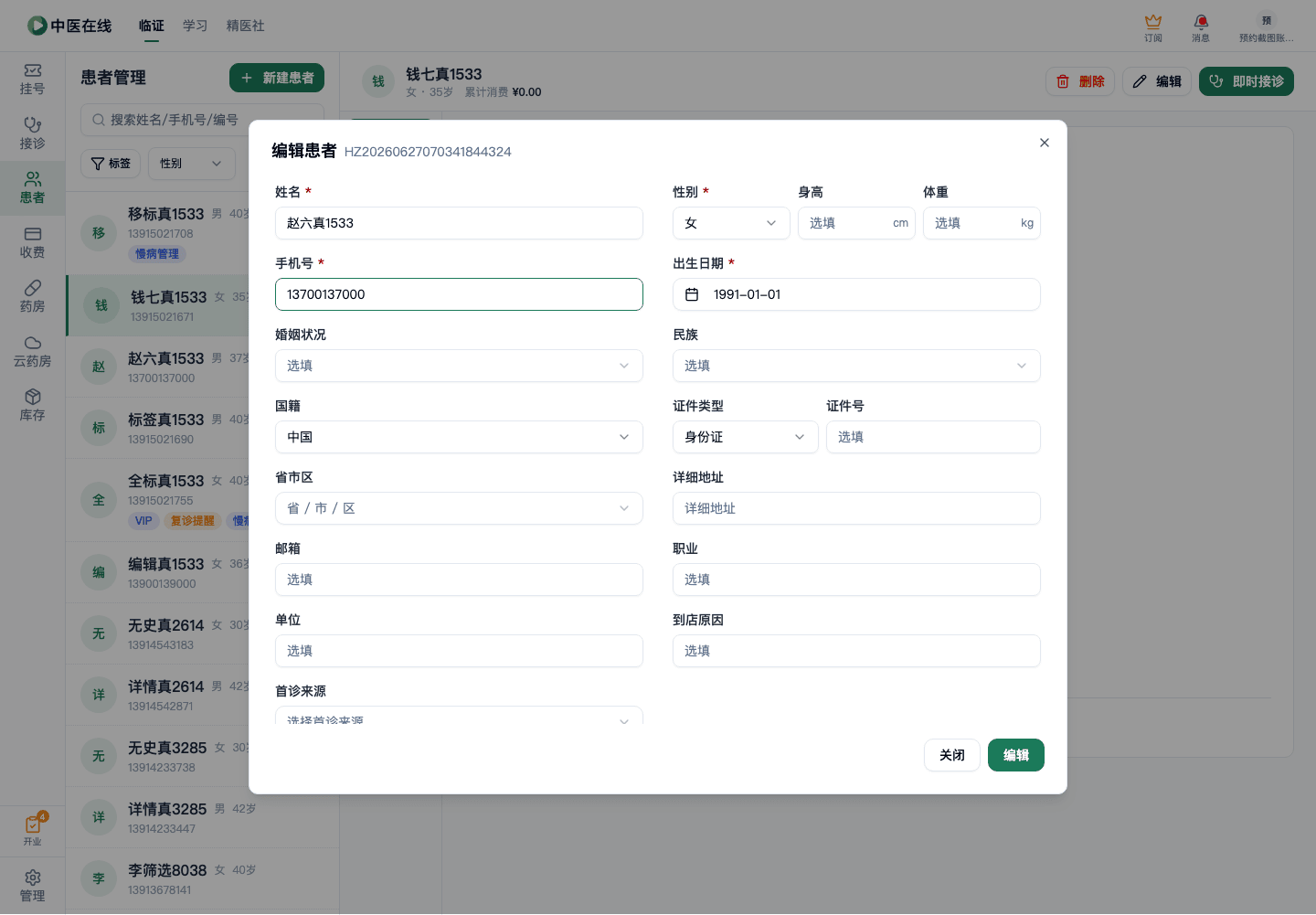1316x915 pixels.
Task: Click the 关闭 button in dialog
Action: point(952,755)
